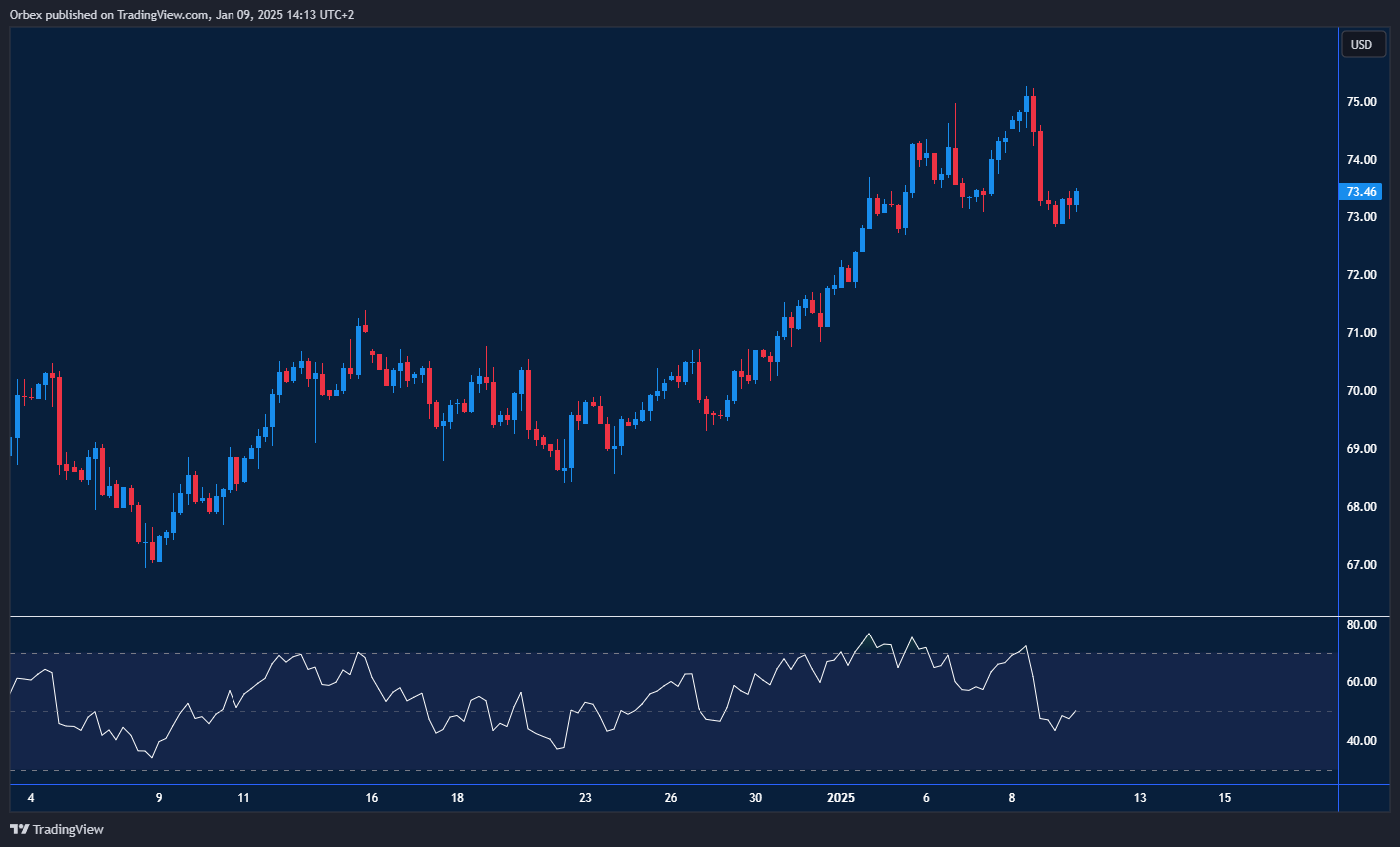The width and height of the screenshot is (1400, 847).
Task: Select the 67.00 price axis label
Action: (x=1361, y=565)
